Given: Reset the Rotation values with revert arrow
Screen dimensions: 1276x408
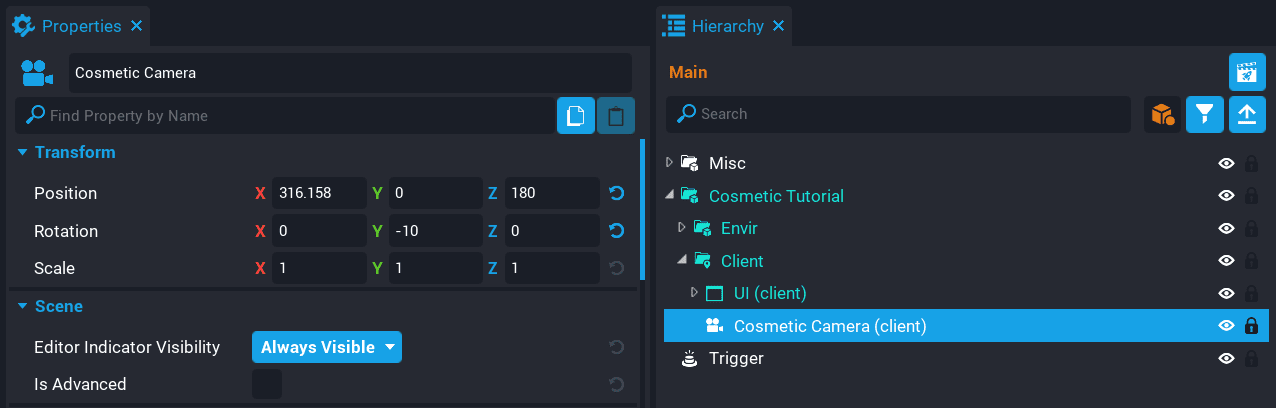Looking at the screenshot, I should pyautogui.click(x=617, y=231).
